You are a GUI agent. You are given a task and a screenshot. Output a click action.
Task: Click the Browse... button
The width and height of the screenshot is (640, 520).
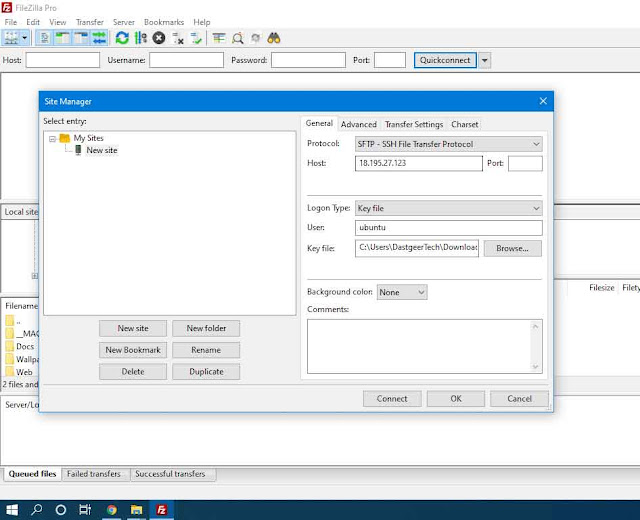513,248
